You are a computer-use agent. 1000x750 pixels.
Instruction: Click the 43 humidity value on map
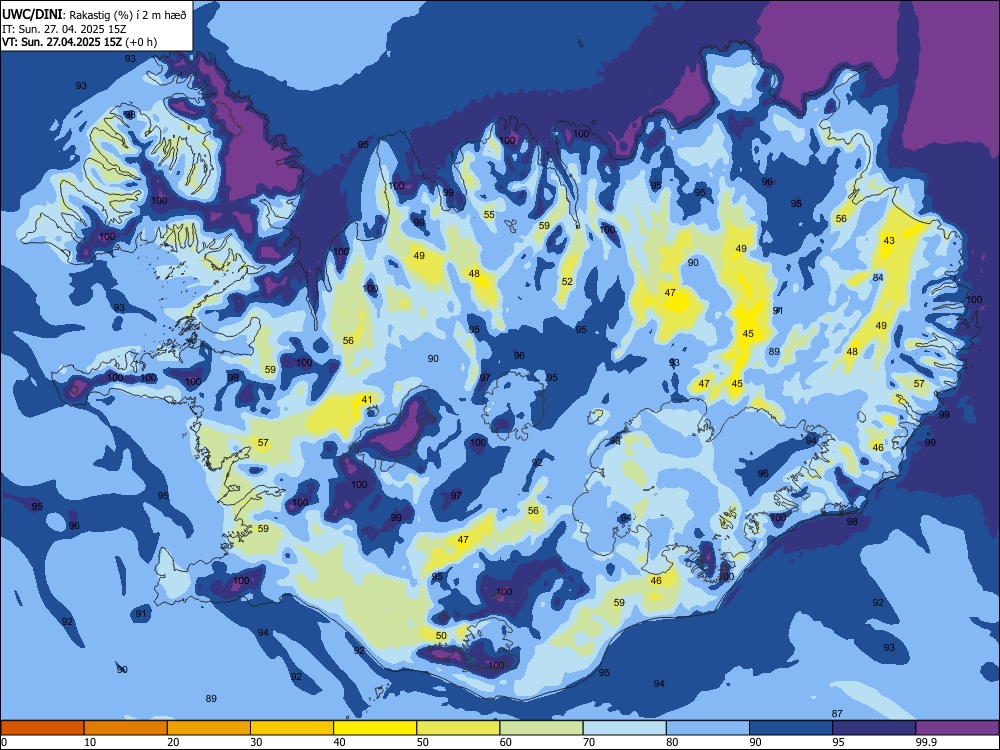[889, 240]
